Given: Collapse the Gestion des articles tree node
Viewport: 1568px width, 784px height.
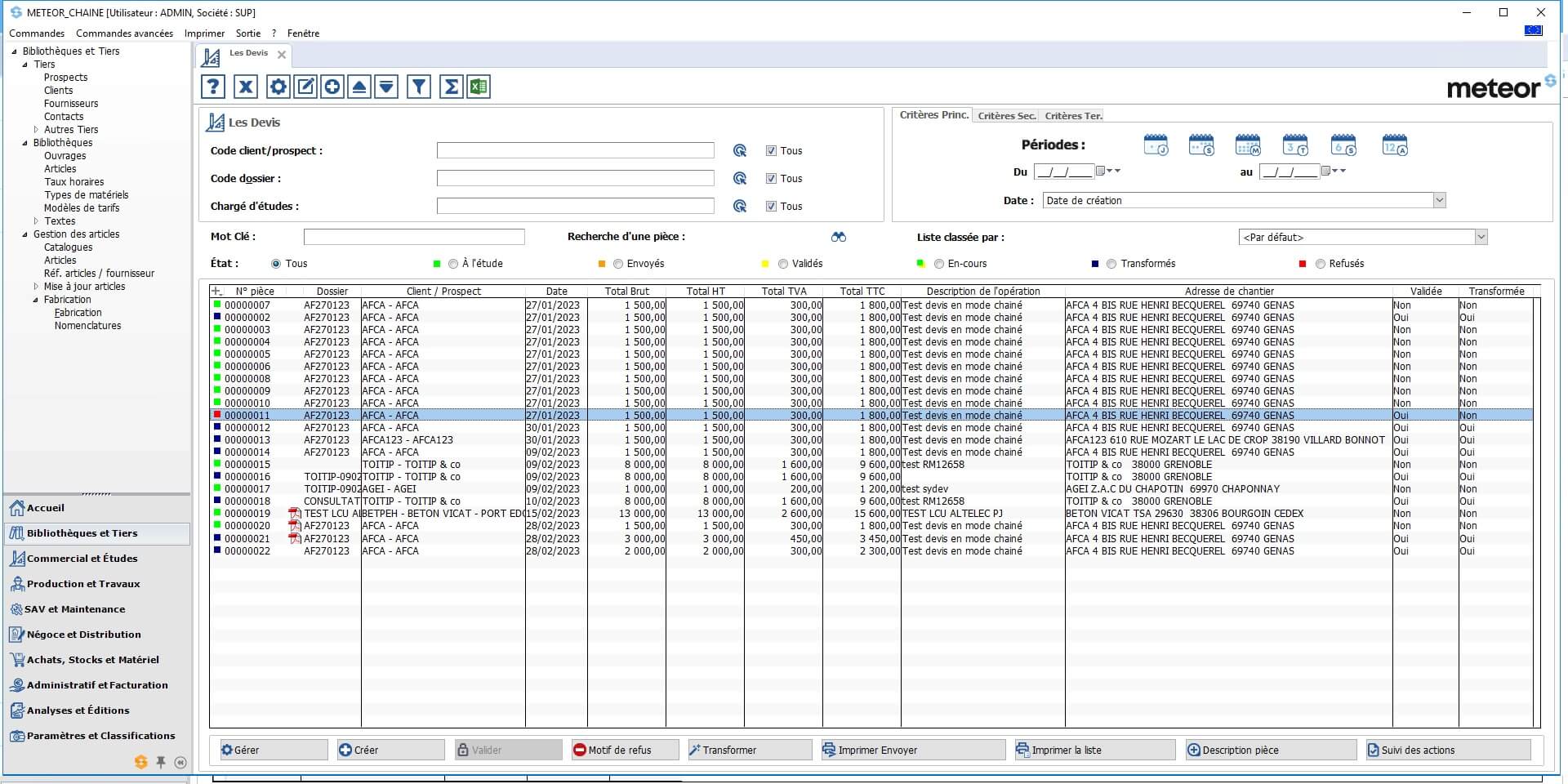Looking at the screenshot, I should tap(25, 234).
